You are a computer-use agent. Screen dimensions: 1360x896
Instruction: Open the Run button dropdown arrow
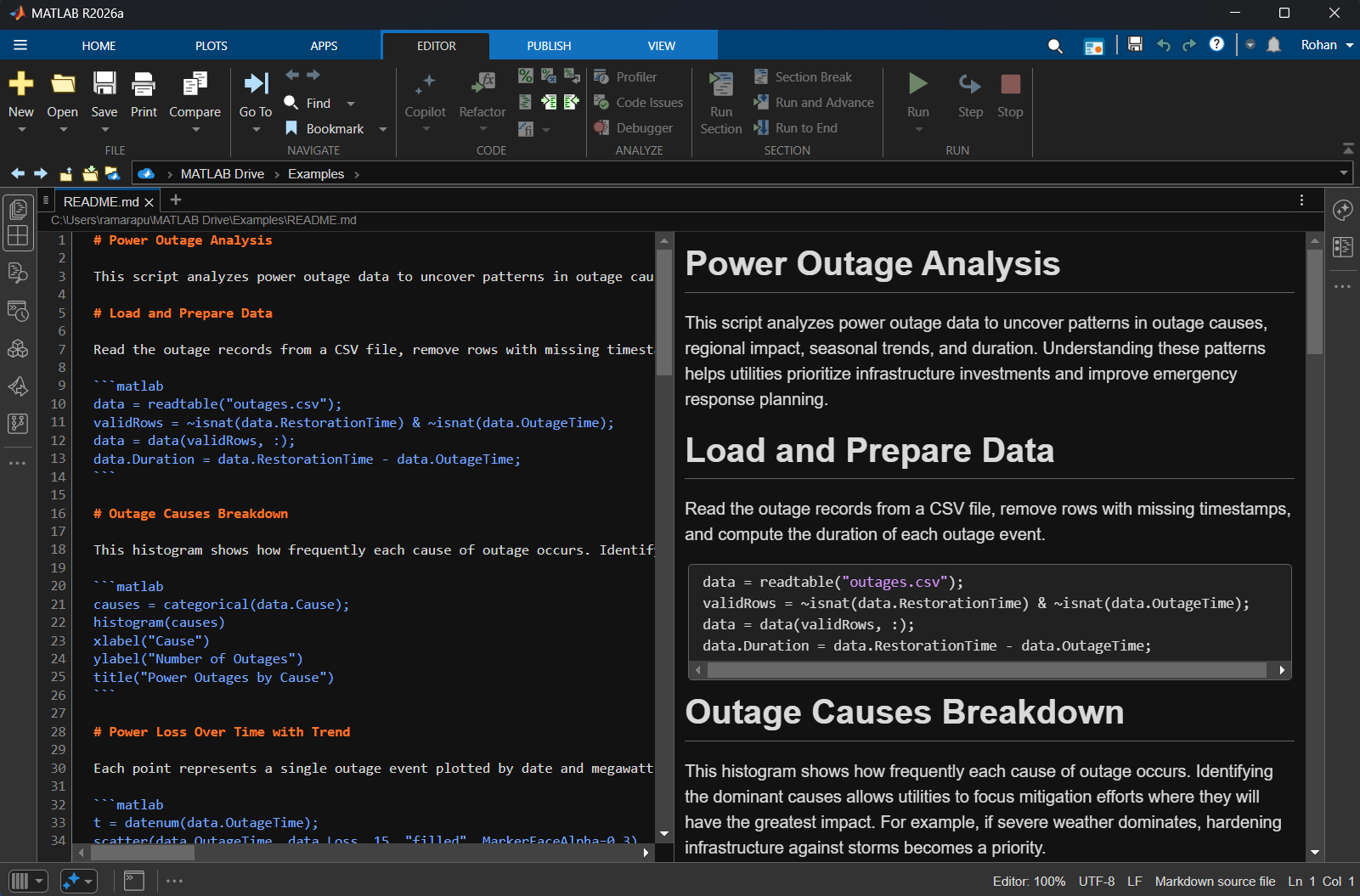pos(917,128)
